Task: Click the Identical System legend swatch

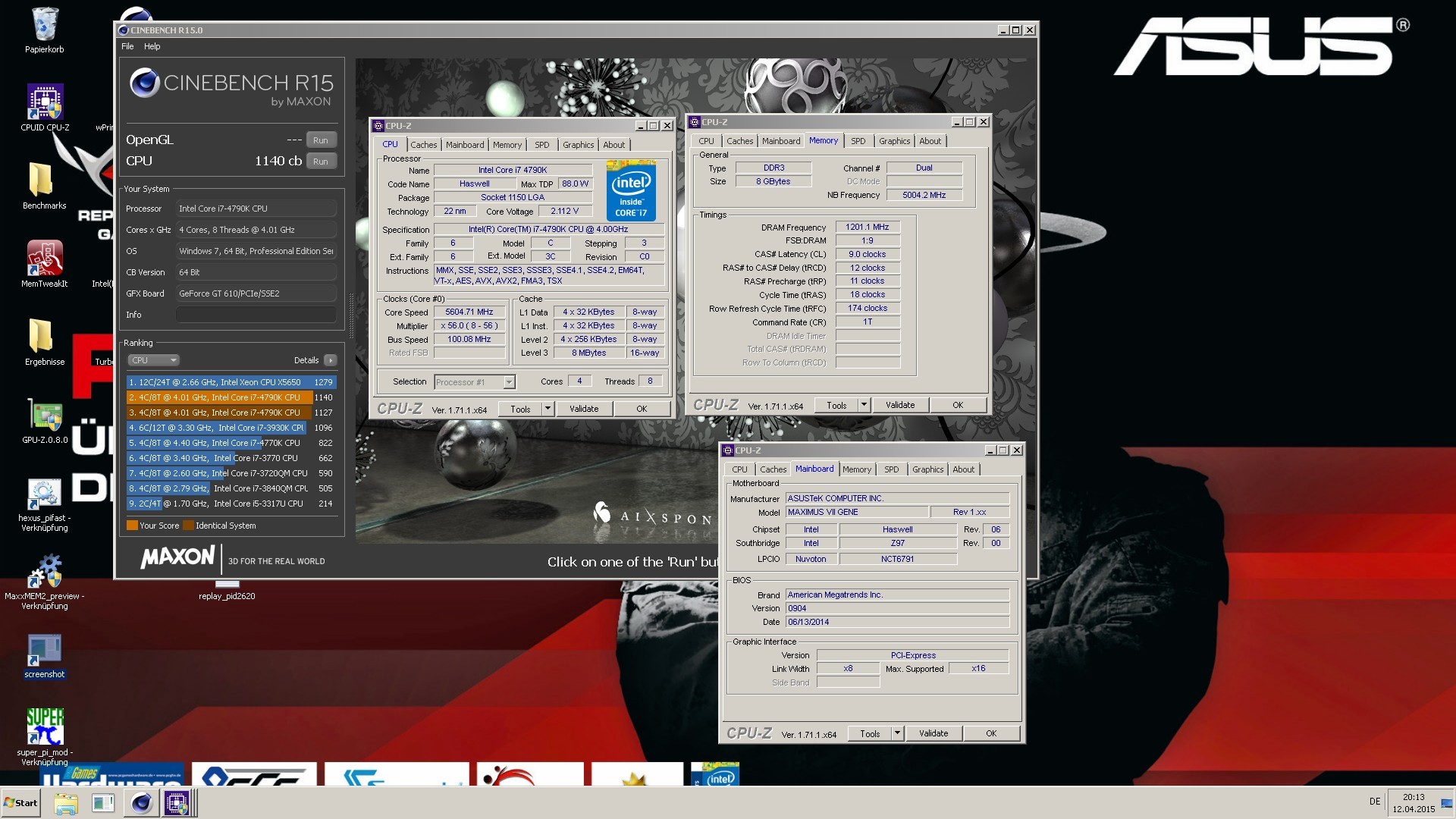Action: click(188, 526)
